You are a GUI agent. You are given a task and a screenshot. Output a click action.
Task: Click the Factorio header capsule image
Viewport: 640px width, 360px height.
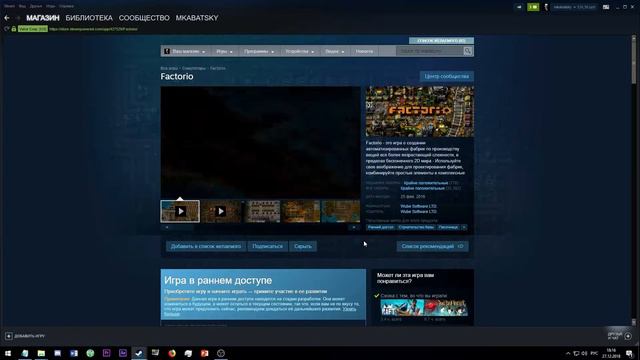click(420, 111)
